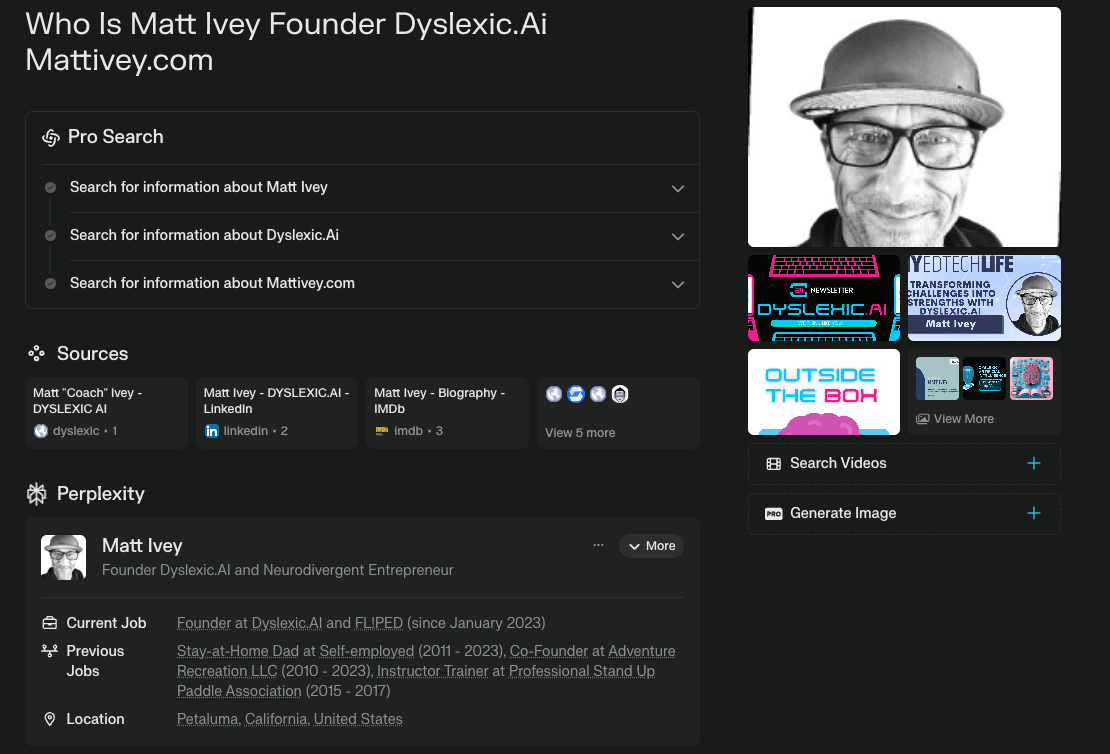Click the IMDb favicon in source 3

pyautogui.click(x=382, y=430)
